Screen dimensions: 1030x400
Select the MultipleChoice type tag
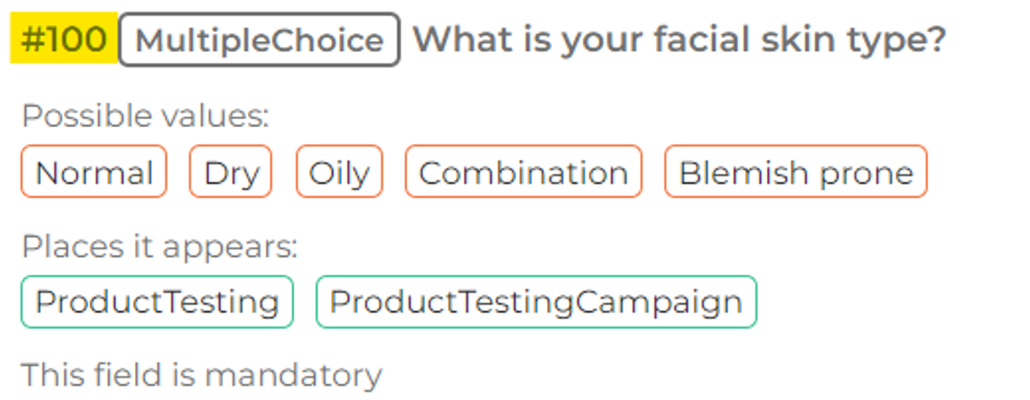[259, 40]
